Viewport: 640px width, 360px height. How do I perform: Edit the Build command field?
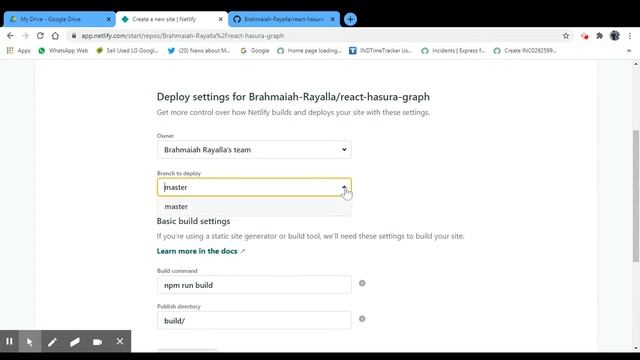pos(254,285)
